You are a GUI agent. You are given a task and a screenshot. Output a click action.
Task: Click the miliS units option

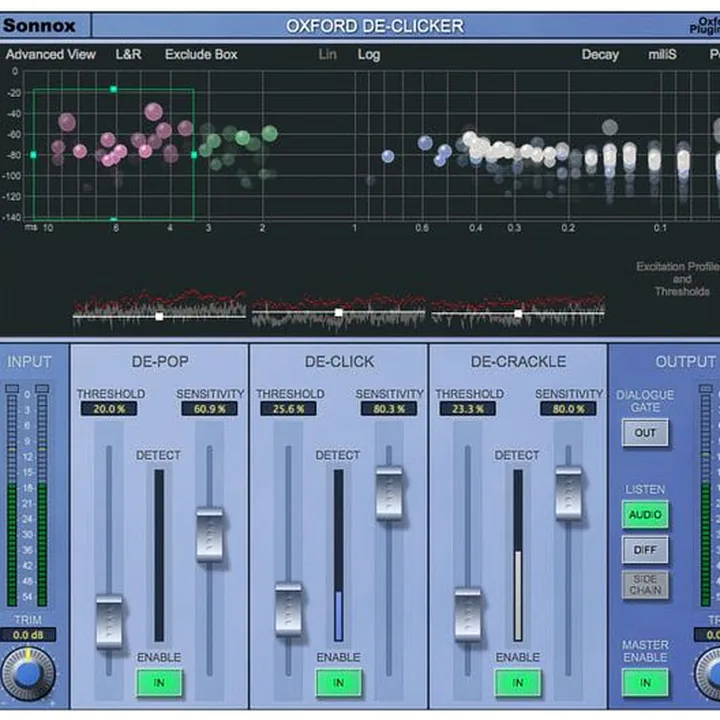pyautogui.click(x=662, y=55)
